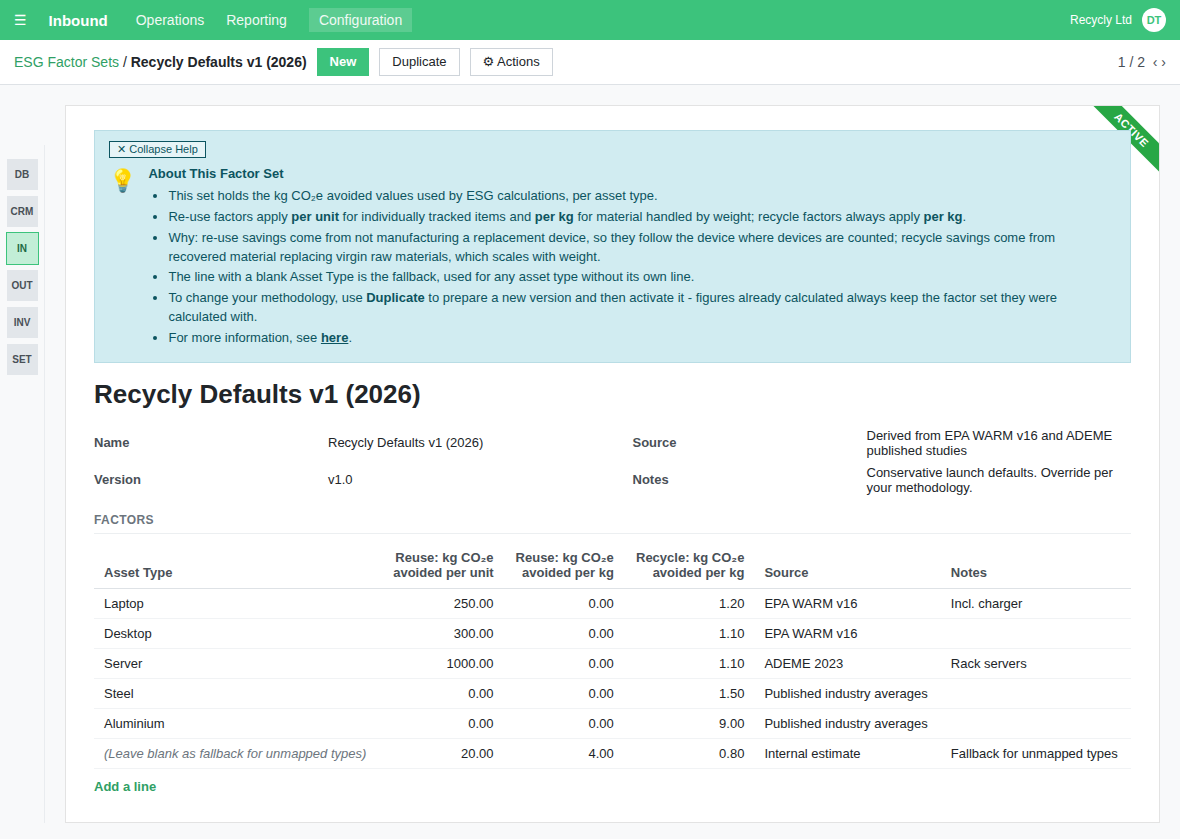This screenshot has width=1180, height=839.
Task: Duplicate this factor set
Action: pyautogui.click(x=419, y=62)
